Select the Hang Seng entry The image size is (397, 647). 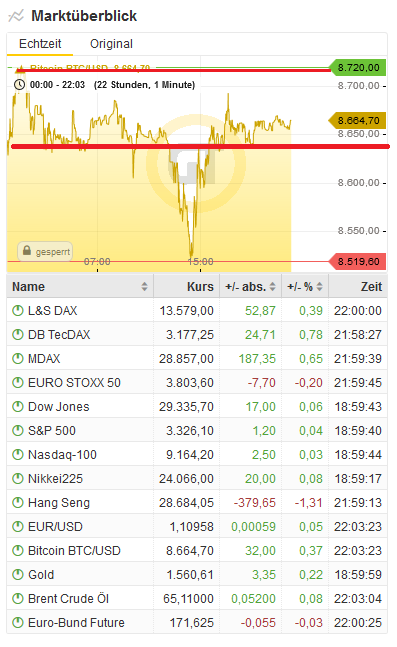point(59,502)
